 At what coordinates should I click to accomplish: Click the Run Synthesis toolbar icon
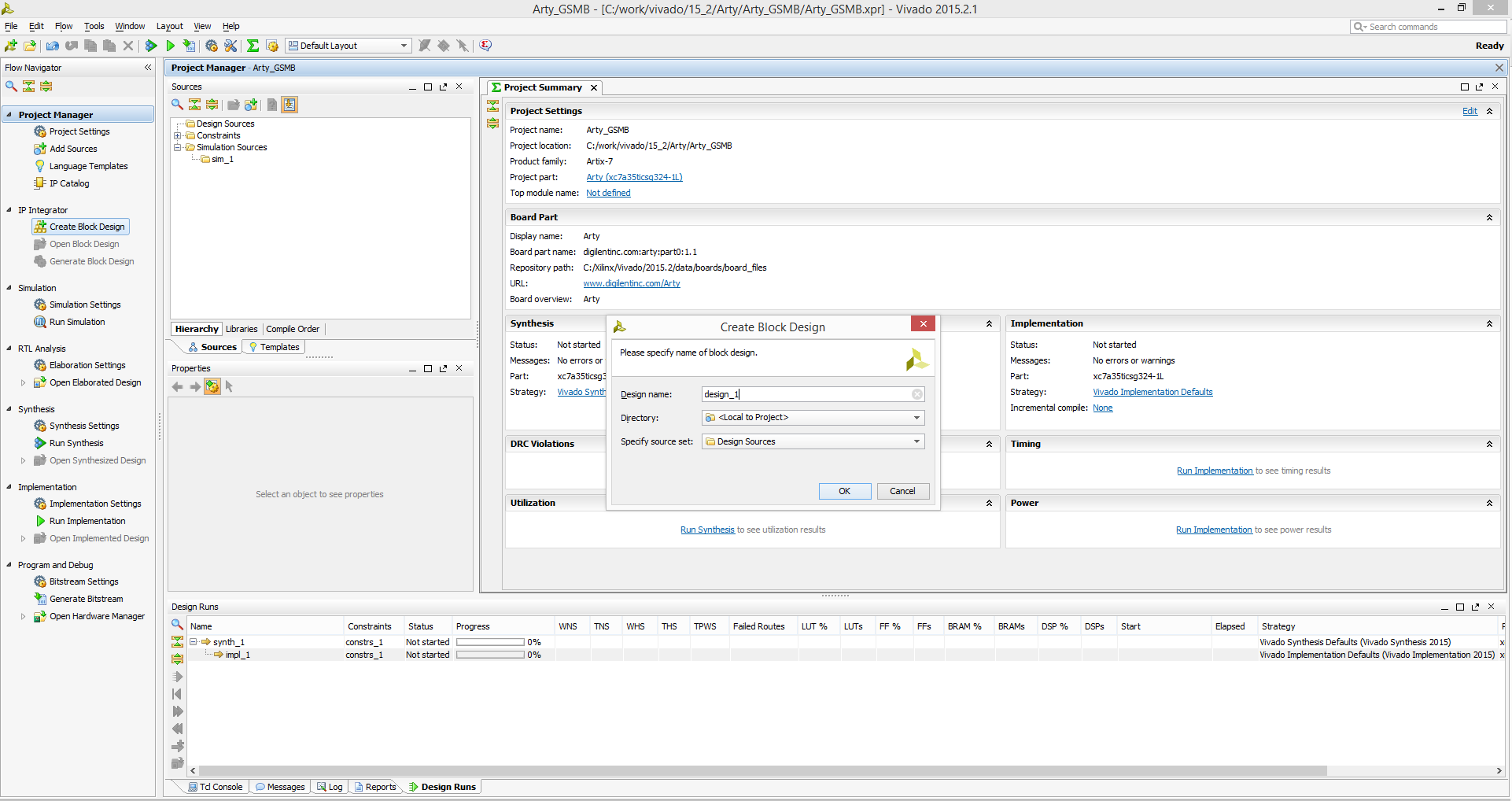click(x=151, y=46)
